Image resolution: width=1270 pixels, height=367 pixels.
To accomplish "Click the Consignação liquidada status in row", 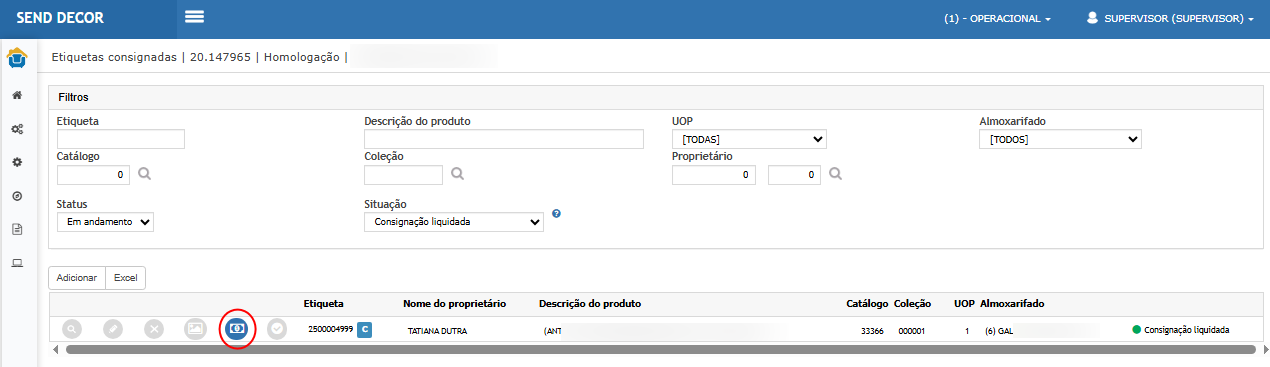I will click(x=1181, y=330).
